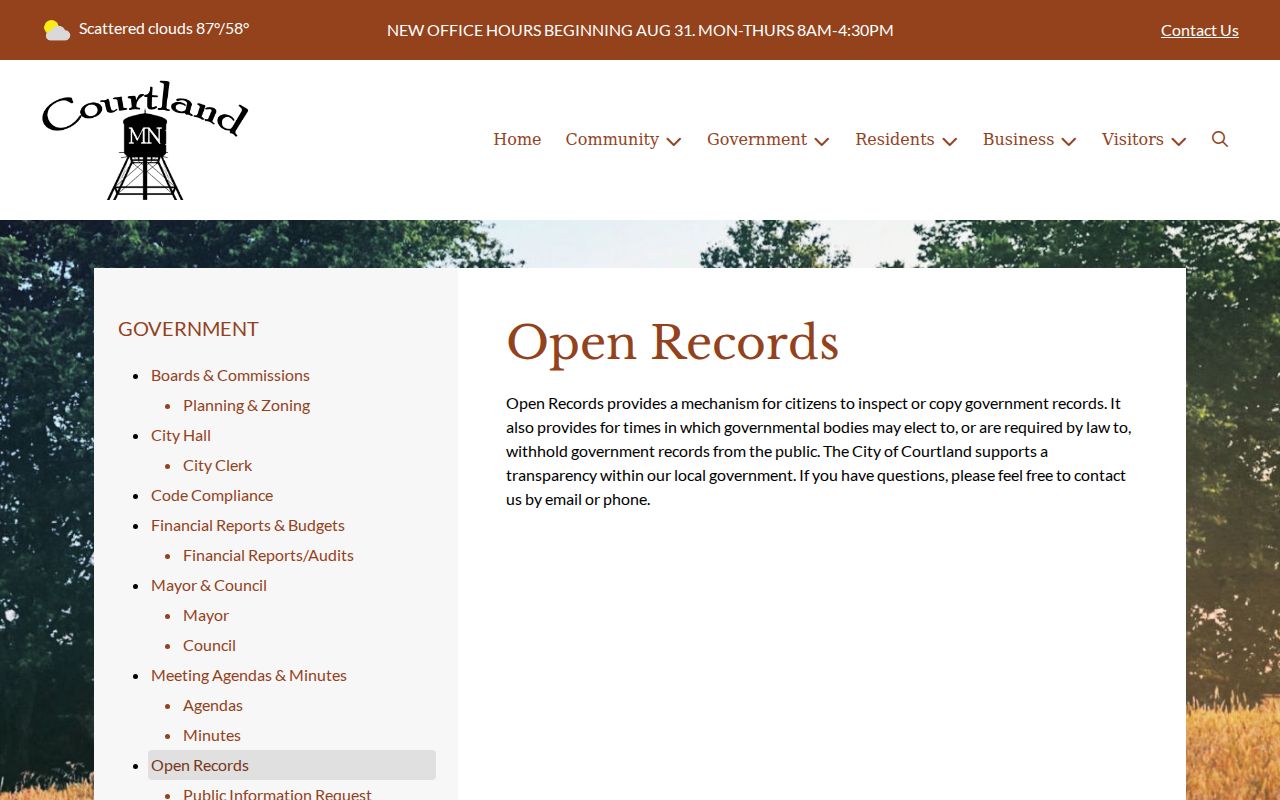Open the Residents menu item
Image resolution: width=1280 pixels, height=800 pixels.
[x=895, y=139]
